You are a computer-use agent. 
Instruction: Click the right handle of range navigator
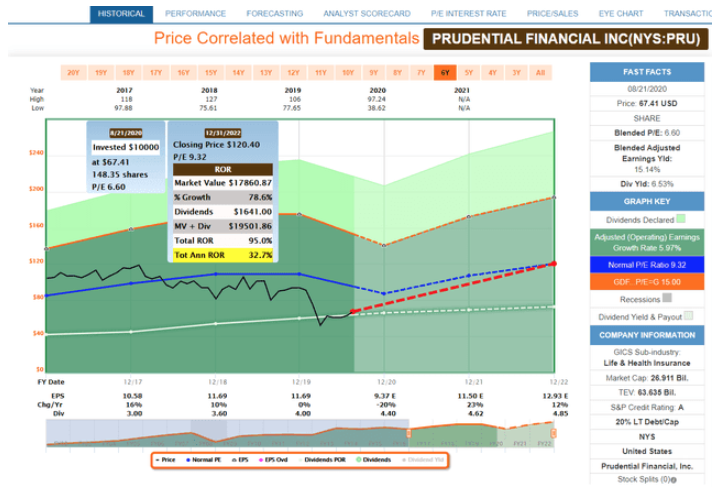click(553, 433)
